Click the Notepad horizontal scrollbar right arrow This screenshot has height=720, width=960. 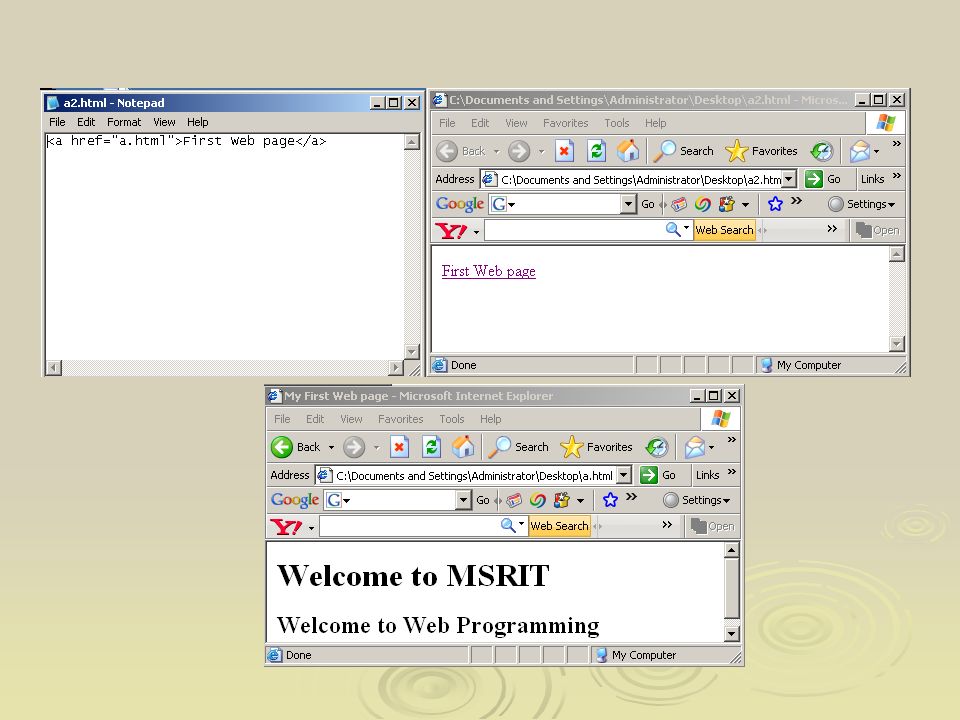tap(396, 367)
